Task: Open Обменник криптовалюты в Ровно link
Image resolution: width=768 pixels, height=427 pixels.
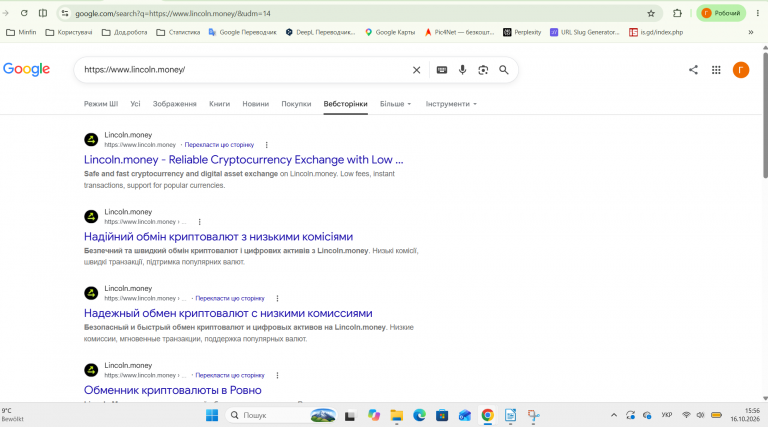Action: click(172, 390)
